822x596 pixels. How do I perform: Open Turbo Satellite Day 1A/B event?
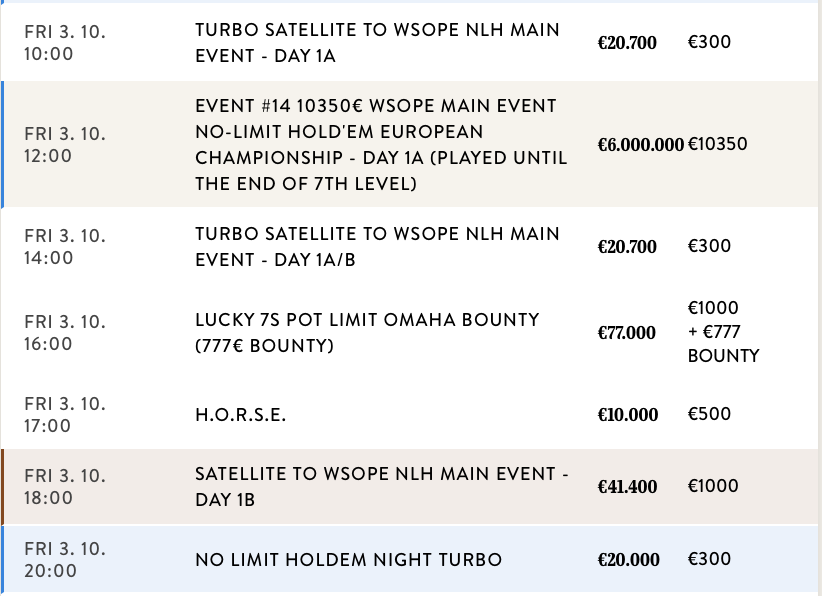[377, 246]
